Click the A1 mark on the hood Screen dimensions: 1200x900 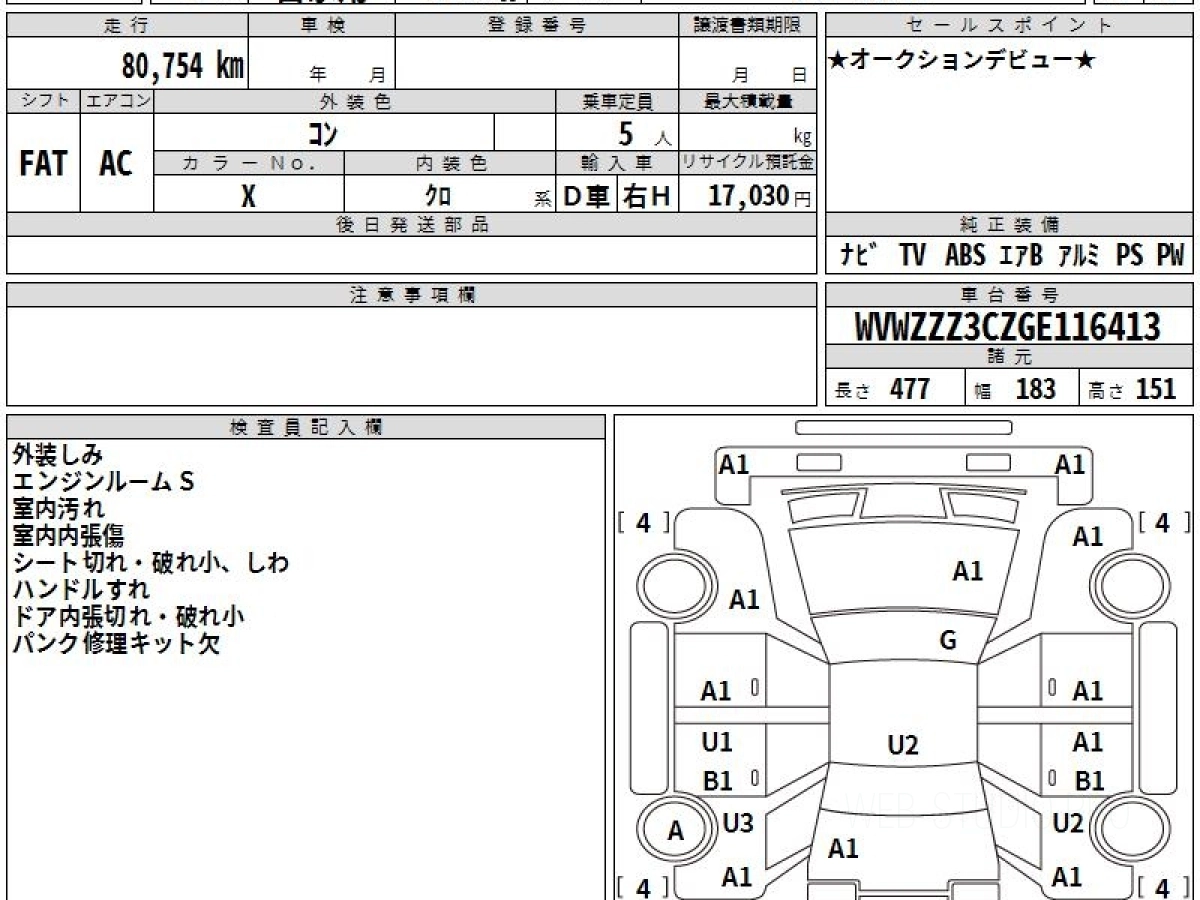coord(967,572)
